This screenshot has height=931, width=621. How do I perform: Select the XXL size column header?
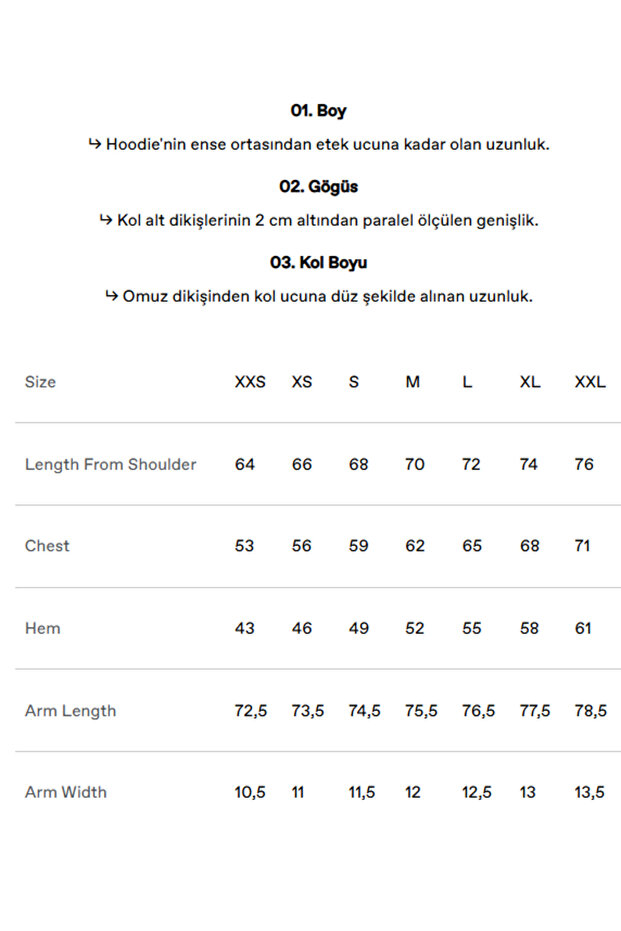590,382
